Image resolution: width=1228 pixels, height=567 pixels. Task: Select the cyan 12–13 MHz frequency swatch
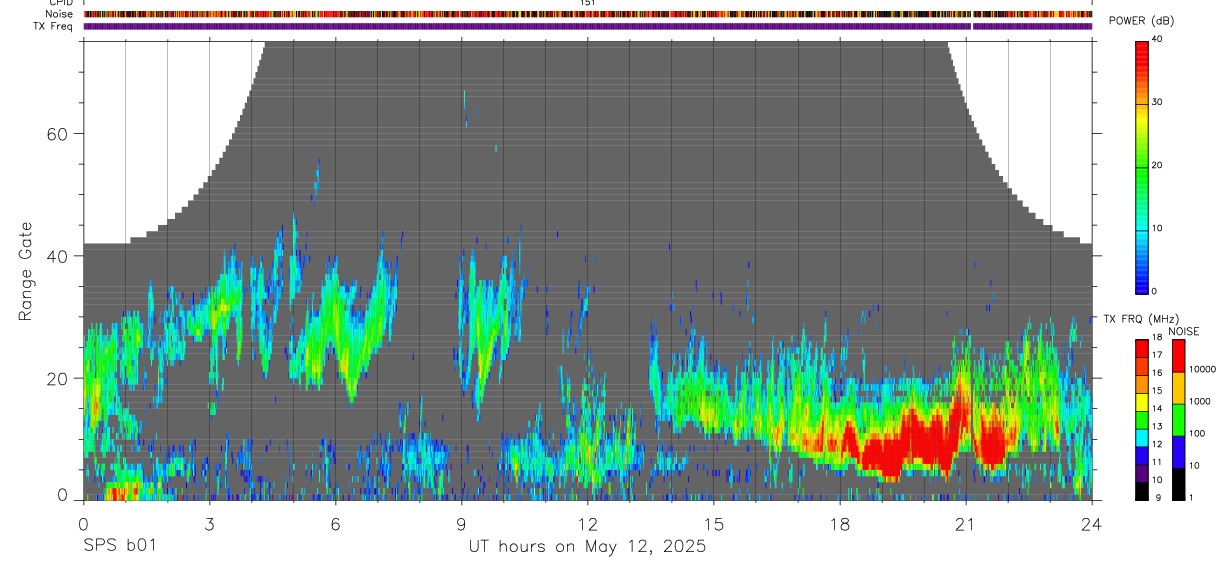pyautogui.click(x=1142, y=438)
